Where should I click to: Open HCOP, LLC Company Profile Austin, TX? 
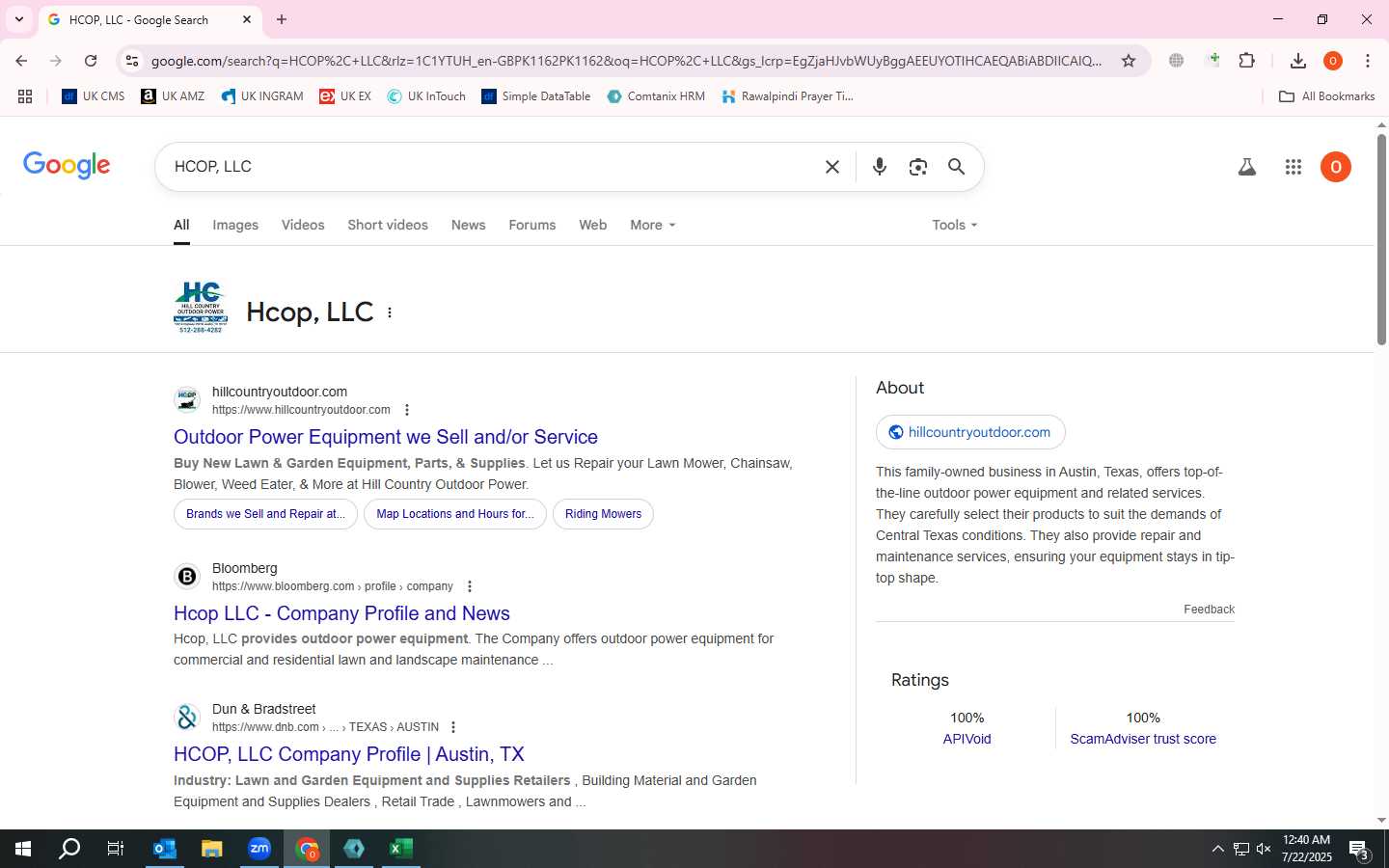349,754
